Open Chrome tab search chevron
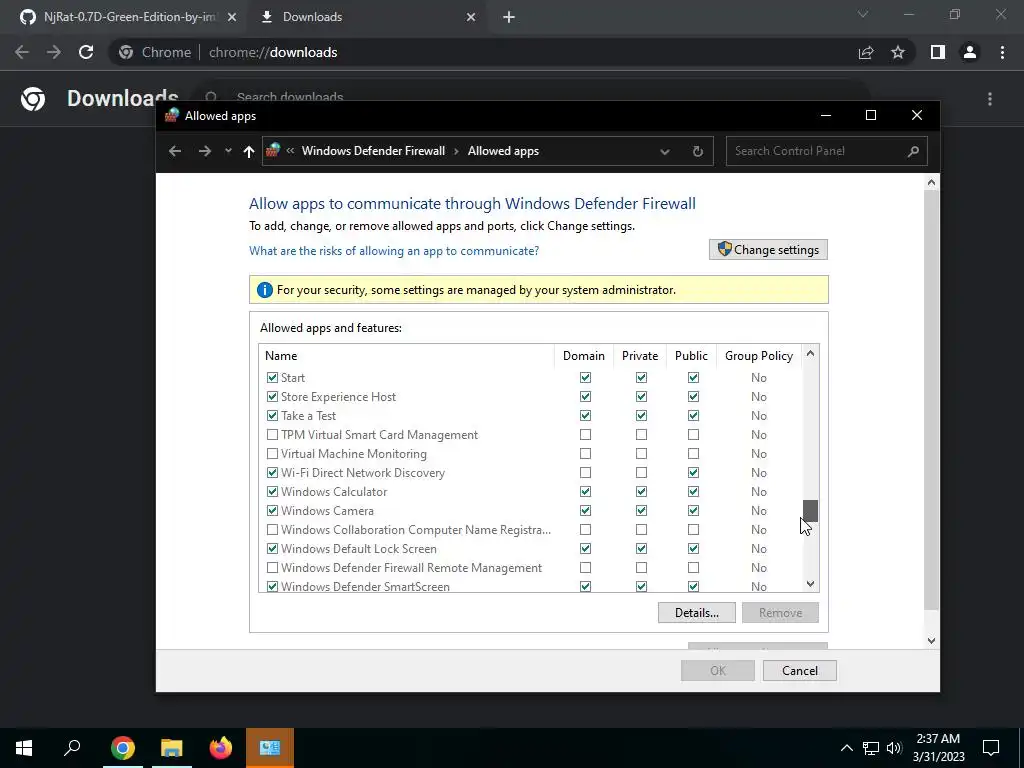The width and height of the screenshot is (1024, 768). [863, 14]
